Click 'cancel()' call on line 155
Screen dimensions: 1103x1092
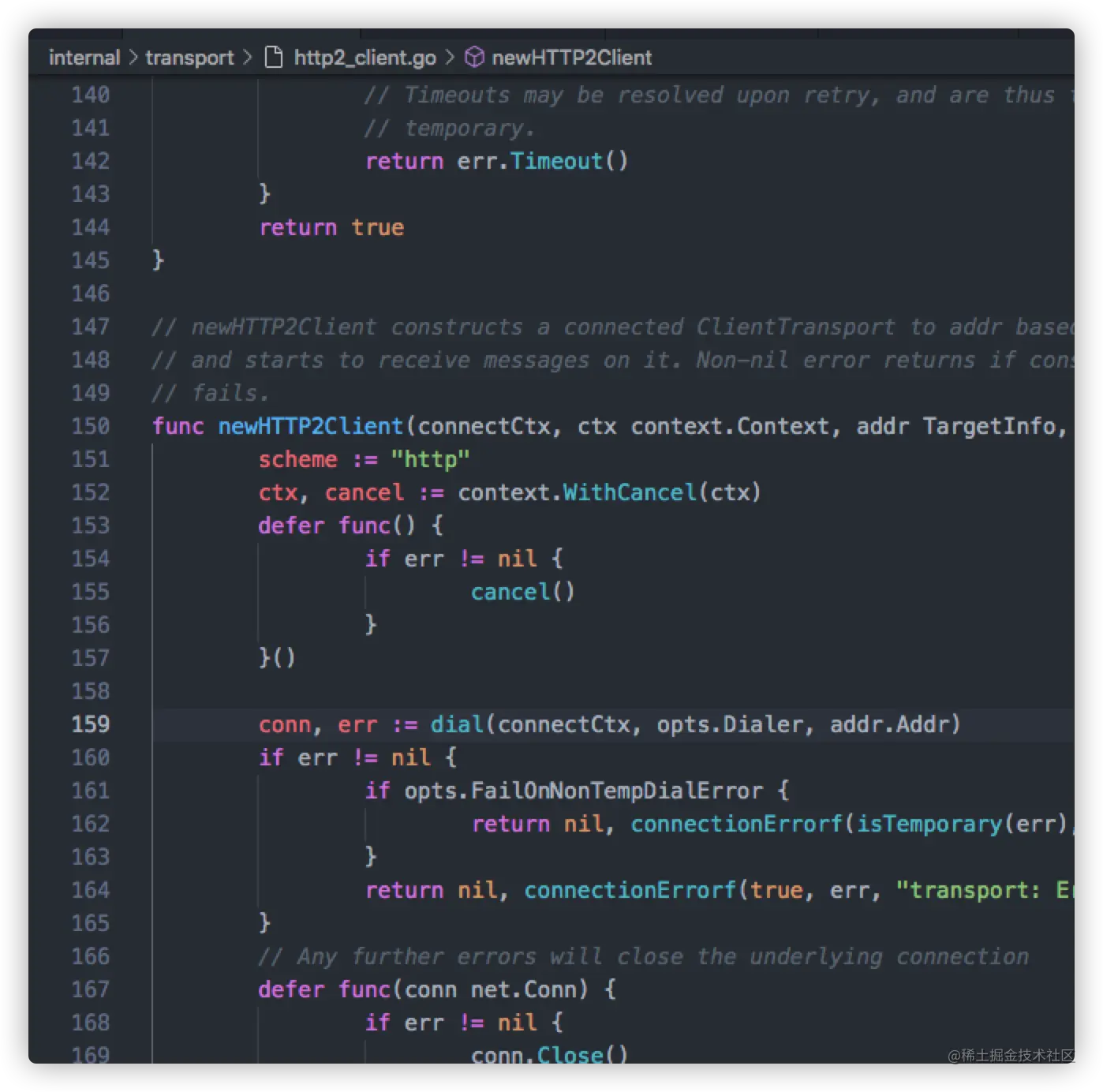pos(523,592)
